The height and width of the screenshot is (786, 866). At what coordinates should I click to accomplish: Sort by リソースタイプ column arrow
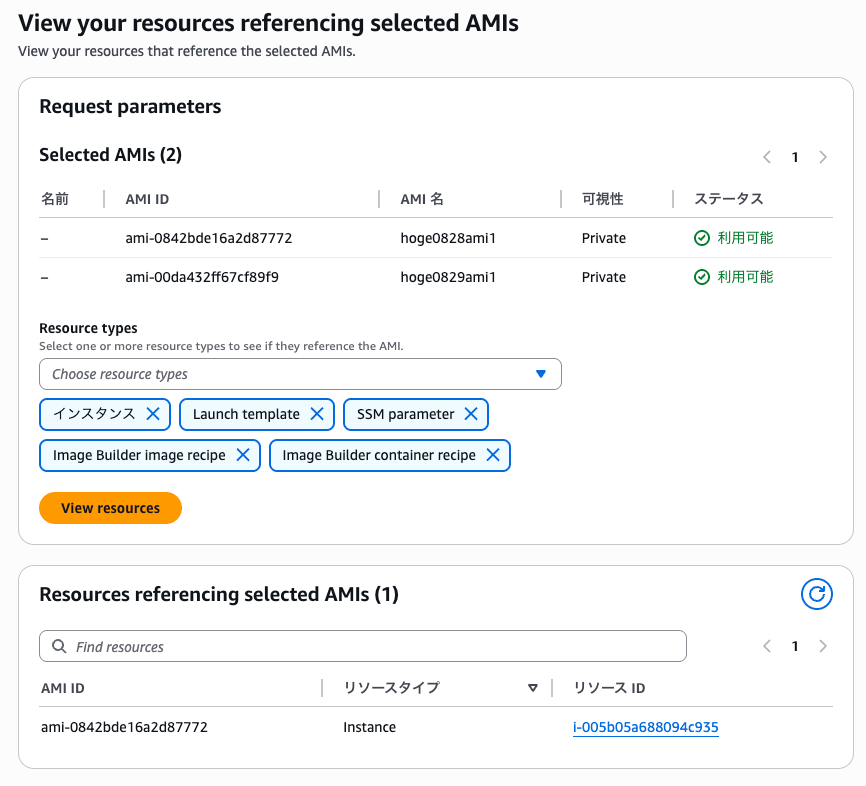[532, 688]
